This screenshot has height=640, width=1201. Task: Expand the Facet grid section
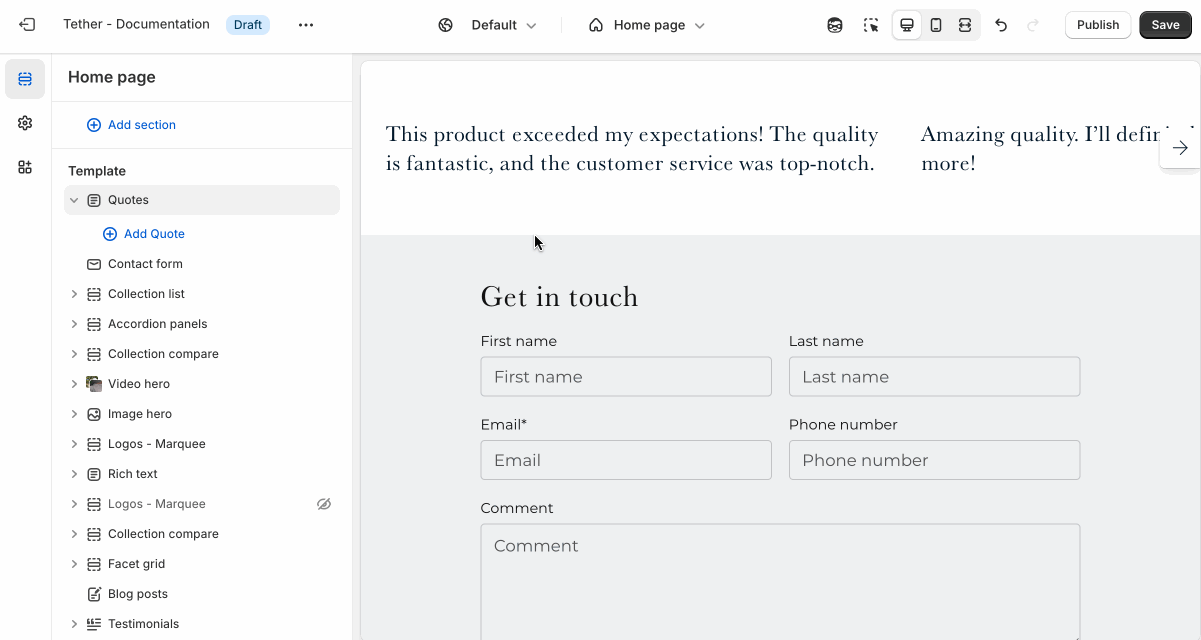(x=74, y=564)
